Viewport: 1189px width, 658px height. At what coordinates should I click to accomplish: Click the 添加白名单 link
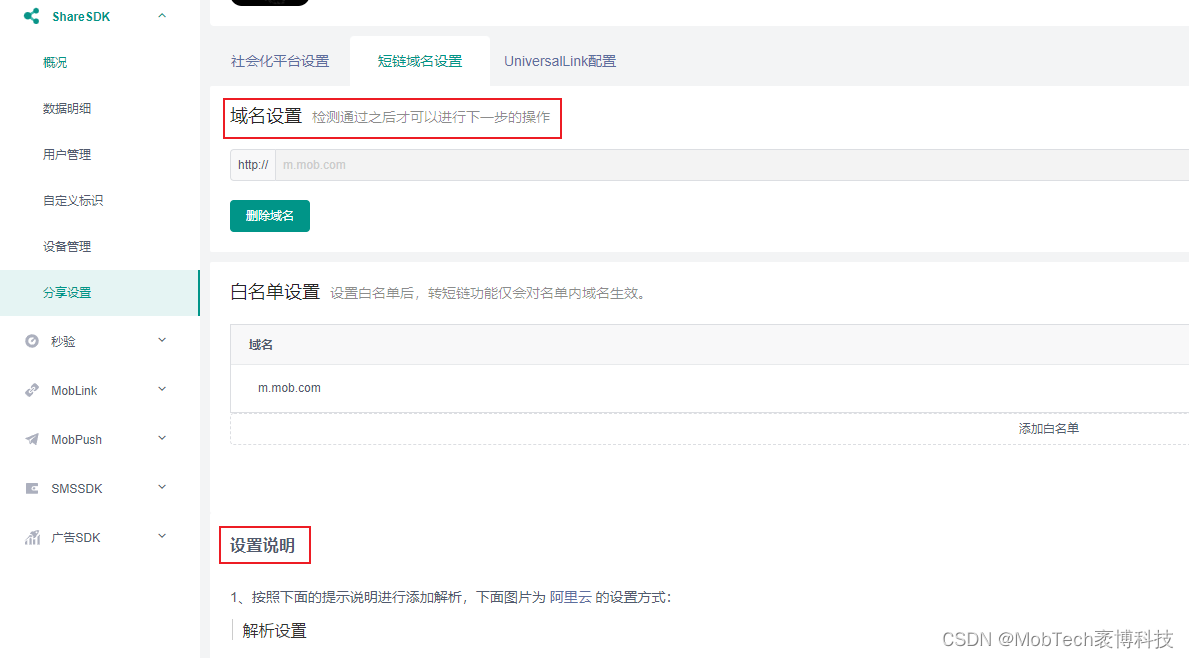1048,427
